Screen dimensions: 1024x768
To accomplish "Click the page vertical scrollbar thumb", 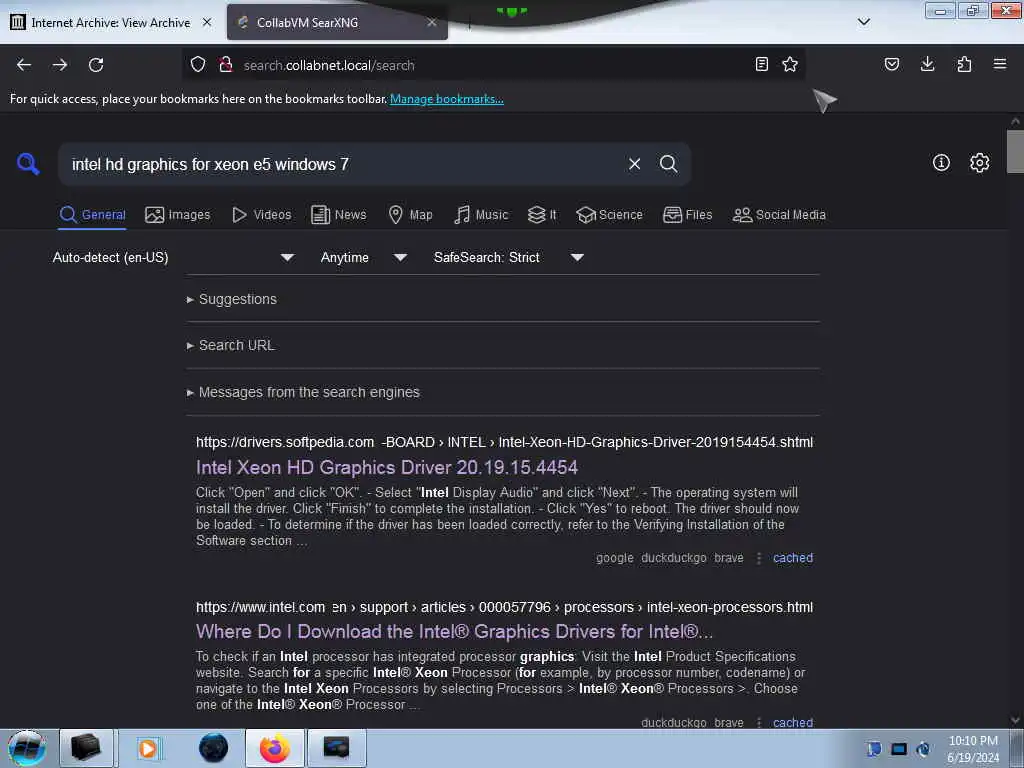I will coord(1015,152).
